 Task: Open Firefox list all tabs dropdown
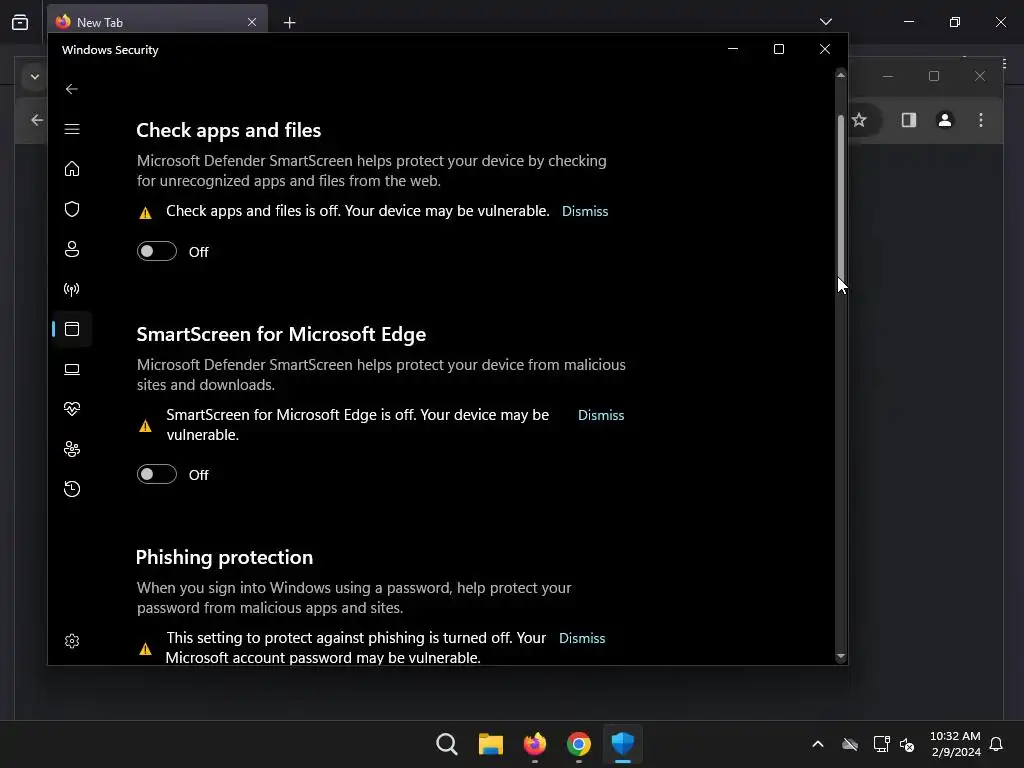click(825, 22)
